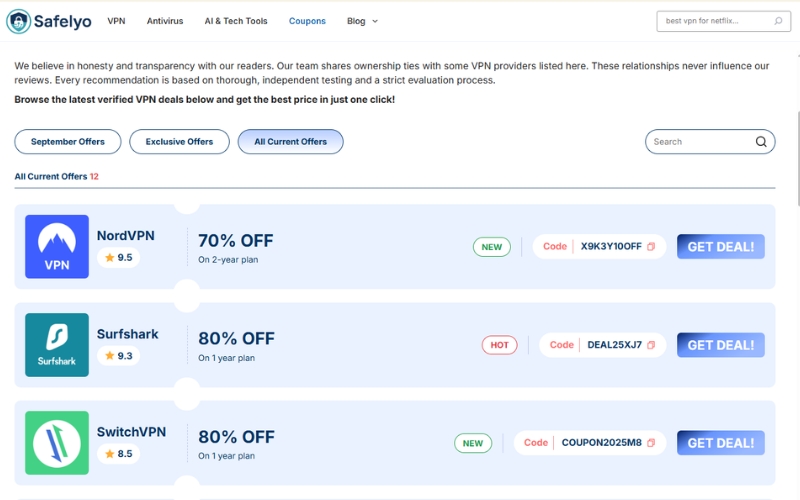Show All Current Offers filter
This screenshot has height=500, width=800.
[290, 142]
